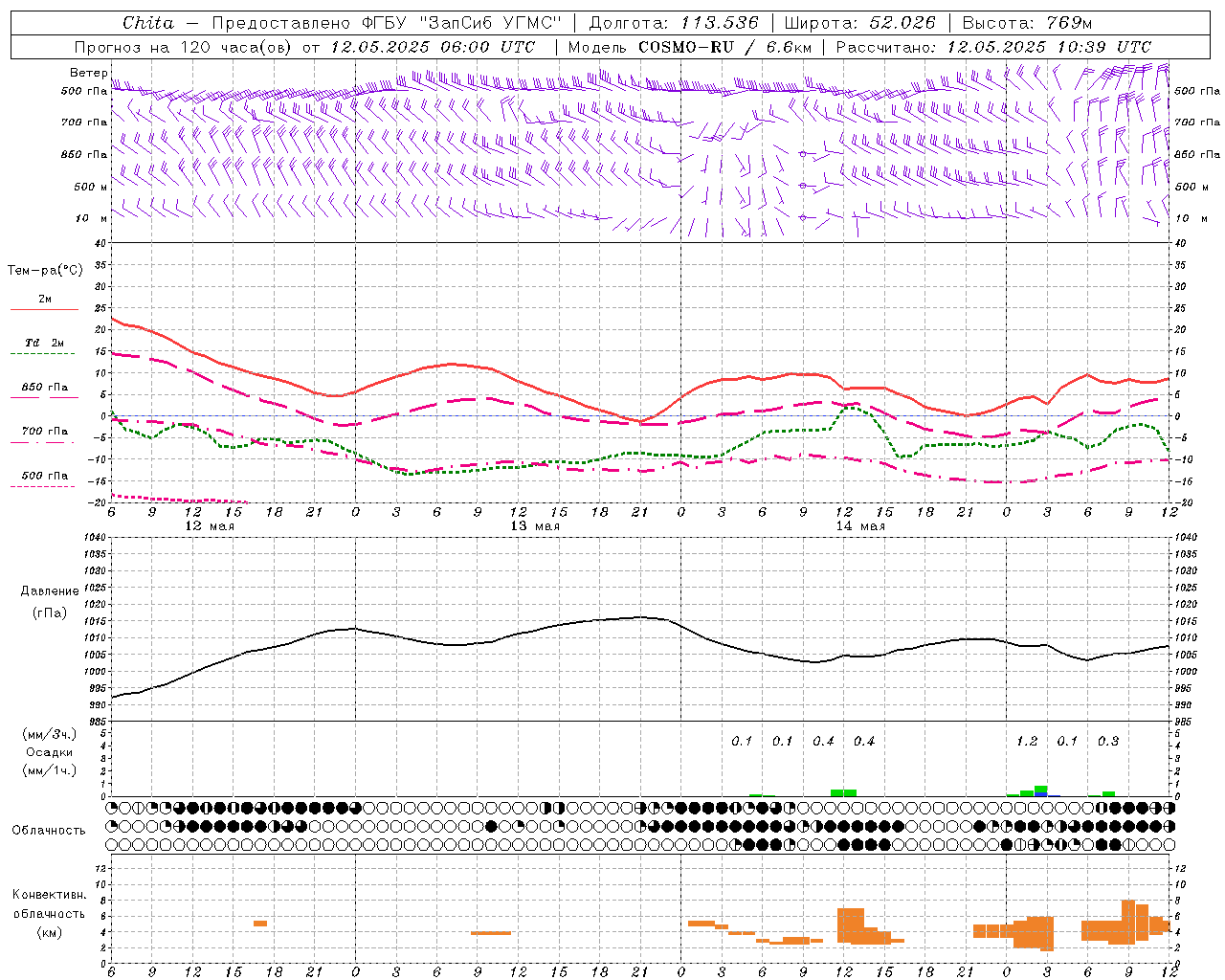Click the (мм/3ч.) precipitation unit label
The height and width of the screenshot is (980, 1225).
pos(50,734)
